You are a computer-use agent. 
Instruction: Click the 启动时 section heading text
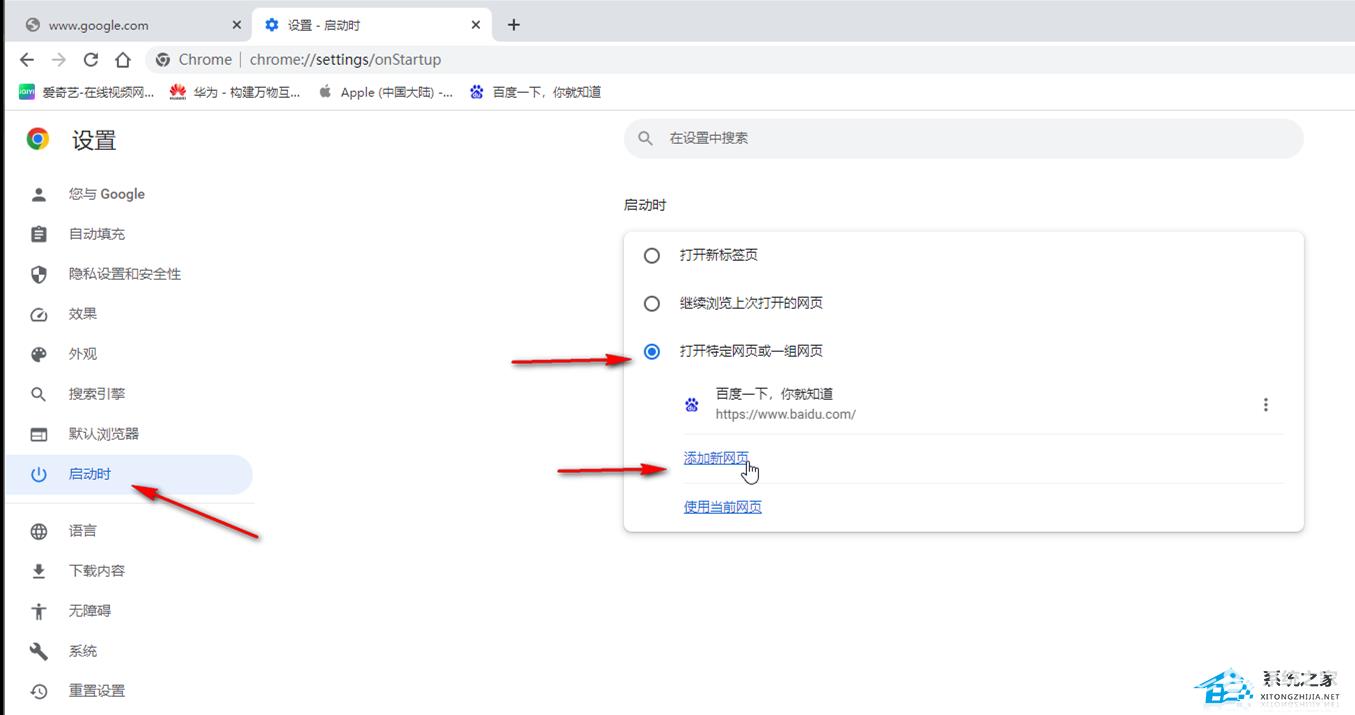[645, 205]
